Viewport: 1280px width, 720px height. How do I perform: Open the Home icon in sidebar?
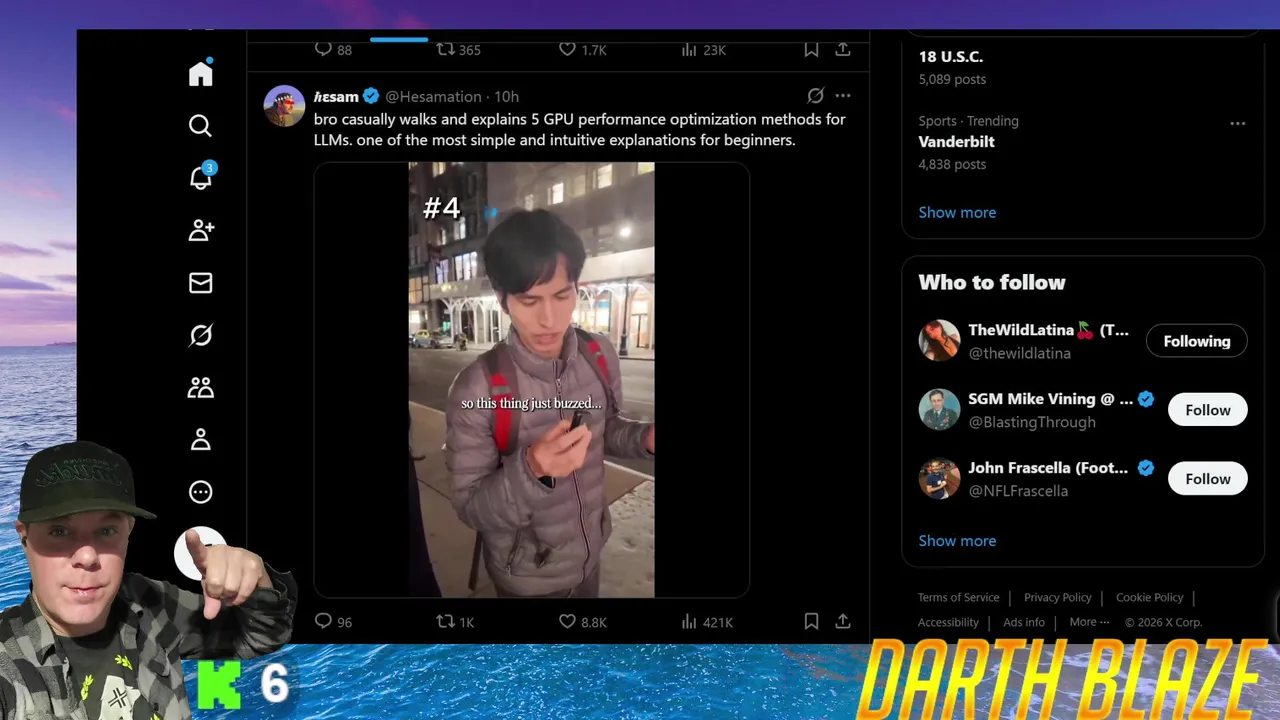click(201, 74)
